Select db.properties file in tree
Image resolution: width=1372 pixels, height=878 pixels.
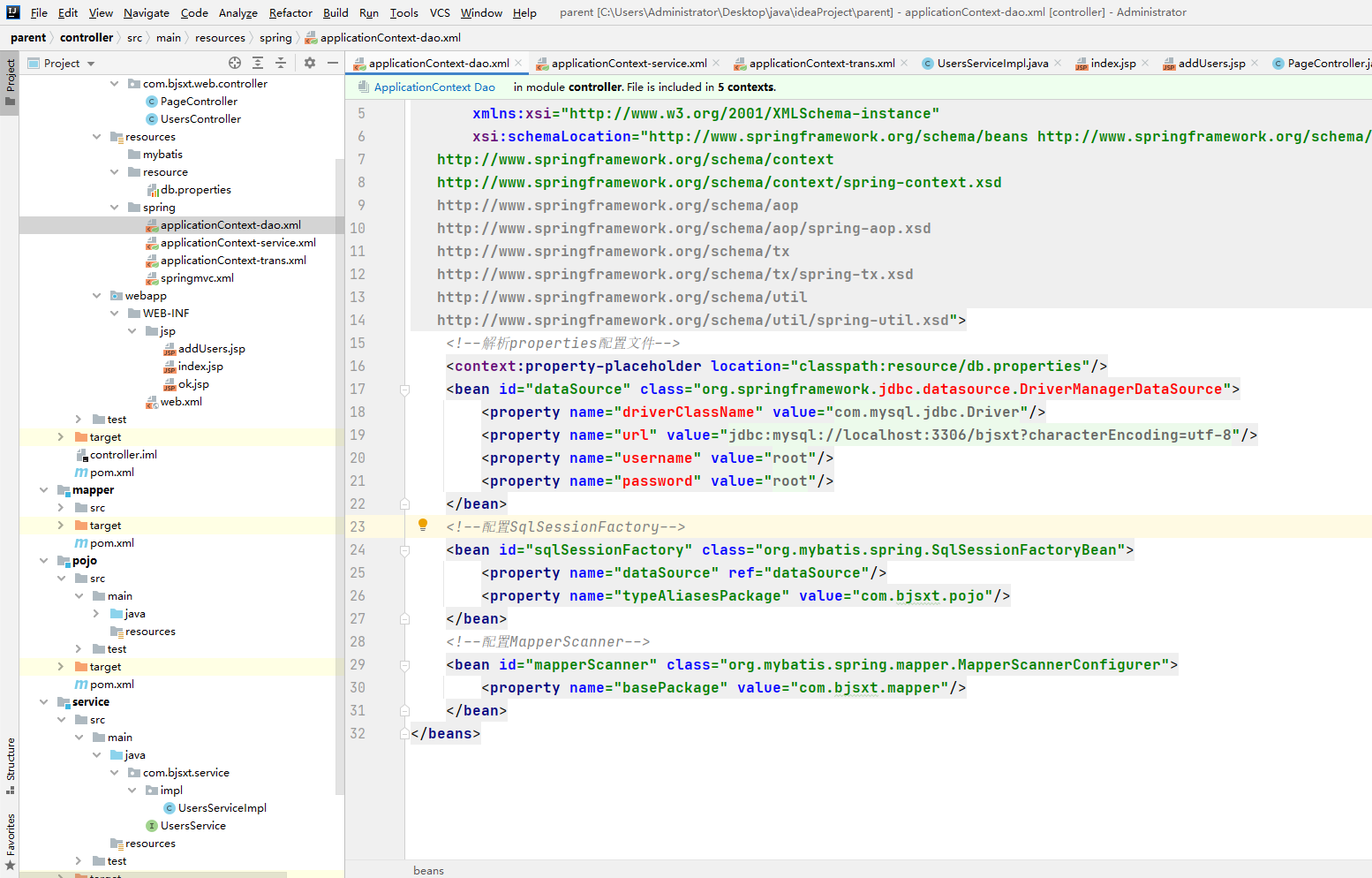pyautogui.click(x=195, y=190)
